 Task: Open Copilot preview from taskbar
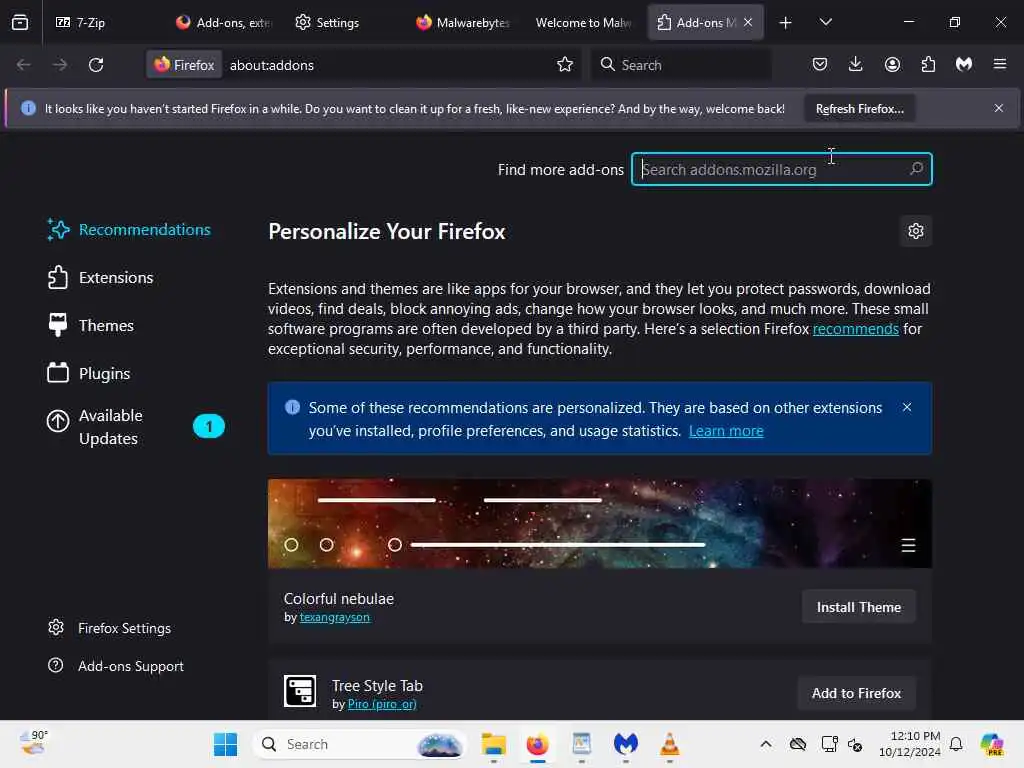(x=992, y=744)
